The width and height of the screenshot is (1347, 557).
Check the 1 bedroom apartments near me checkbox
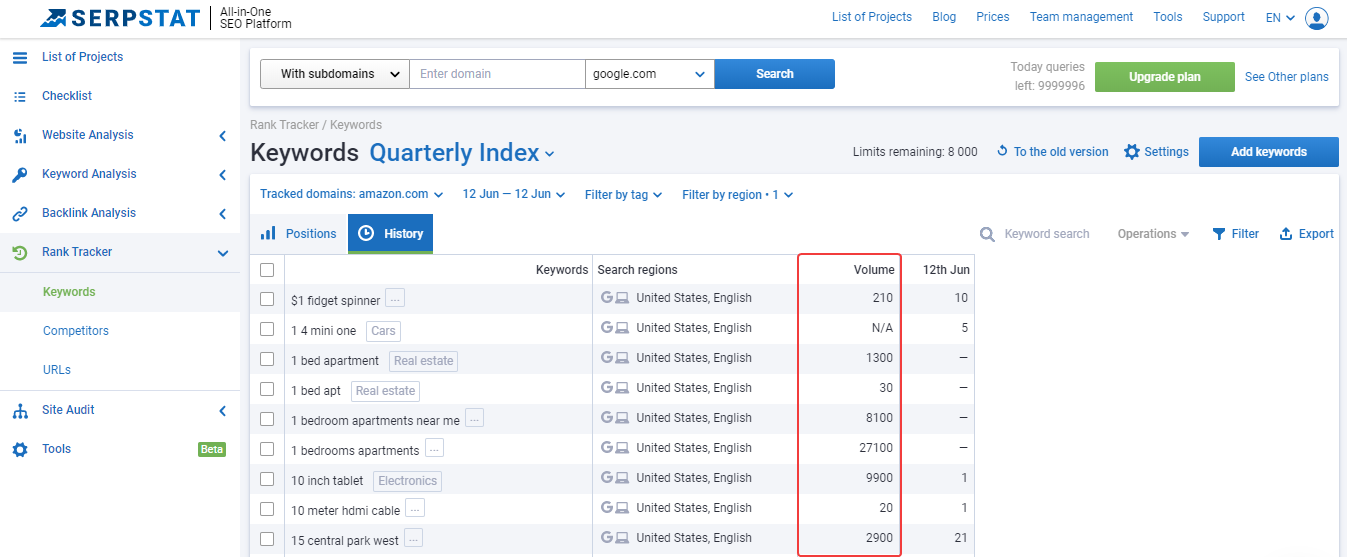[267, 419]
